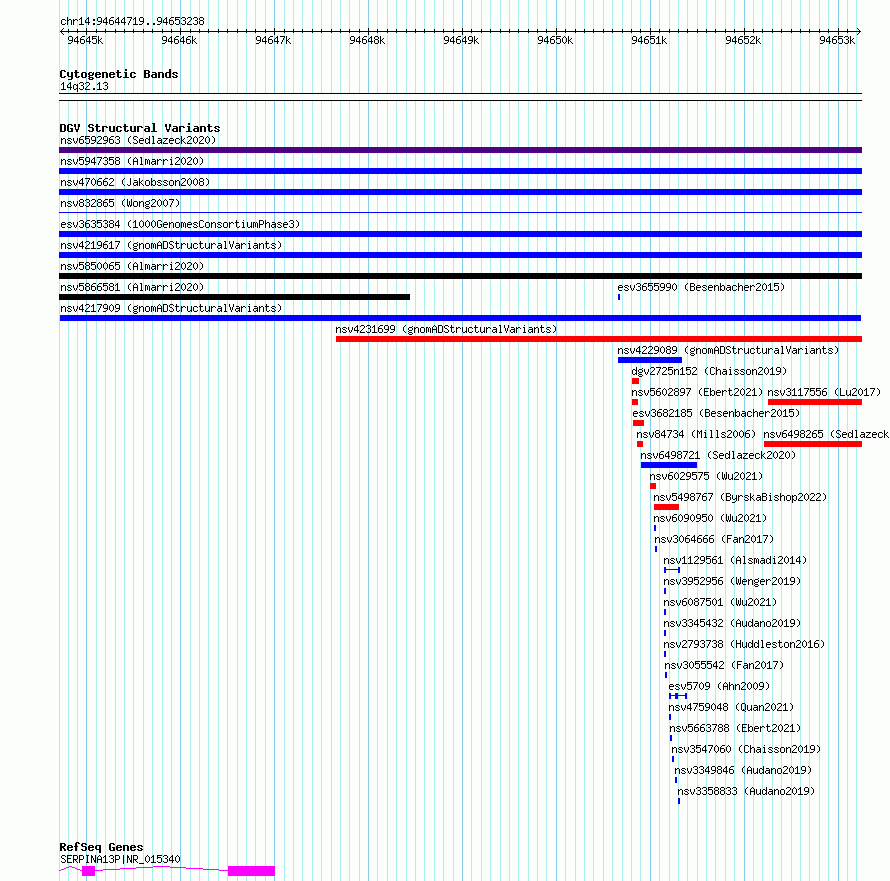
Task: Click the chr14:94644719..94653238 region text
Action: click(x=132, y=21)
